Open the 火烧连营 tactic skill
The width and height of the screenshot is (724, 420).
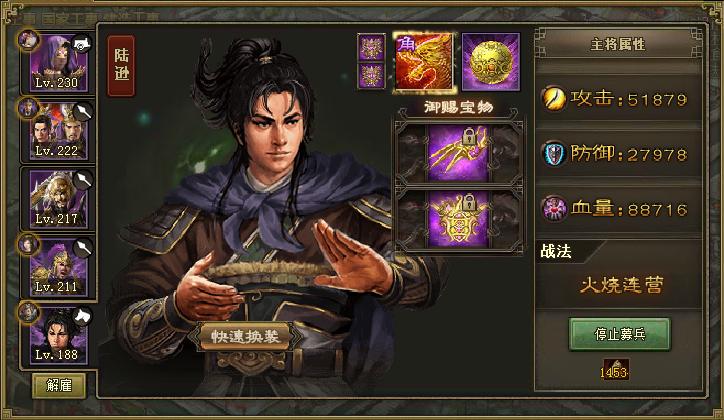click(x=621, y=285)
